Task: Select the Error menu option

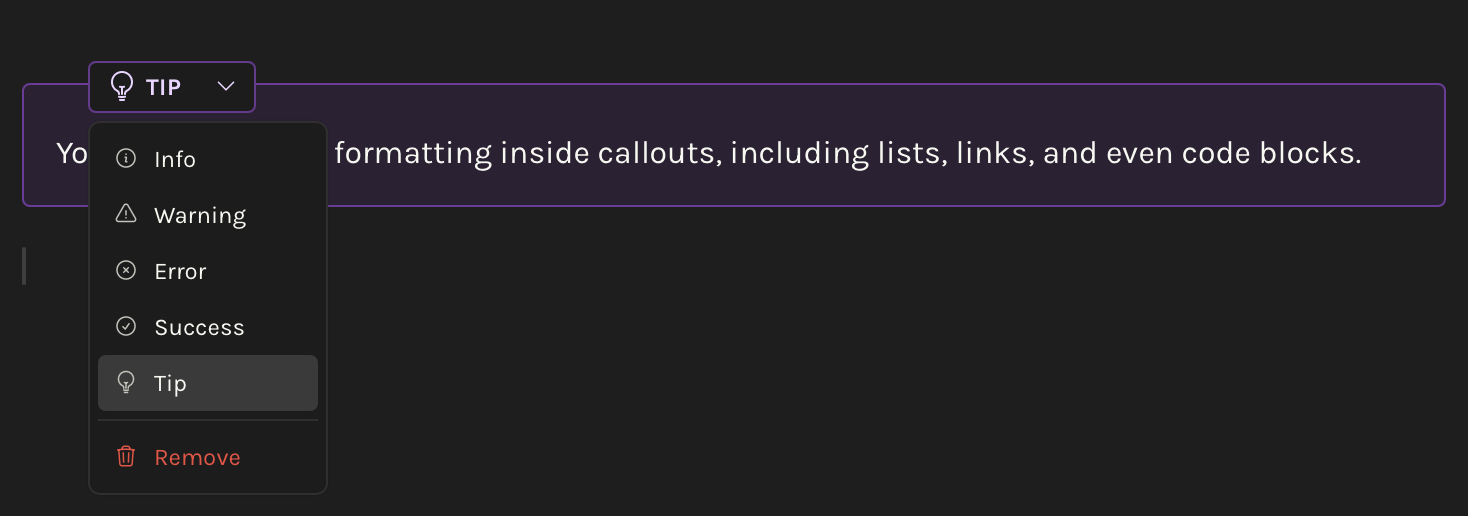Action: [180, 272]
